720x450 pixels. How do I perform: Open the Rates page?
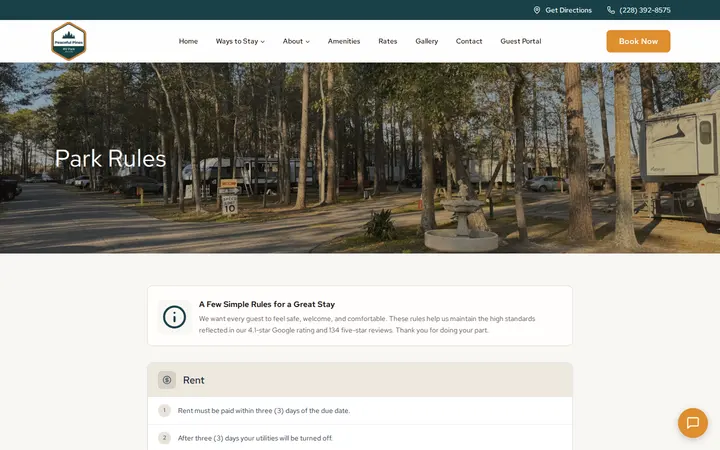click(388, 41)
